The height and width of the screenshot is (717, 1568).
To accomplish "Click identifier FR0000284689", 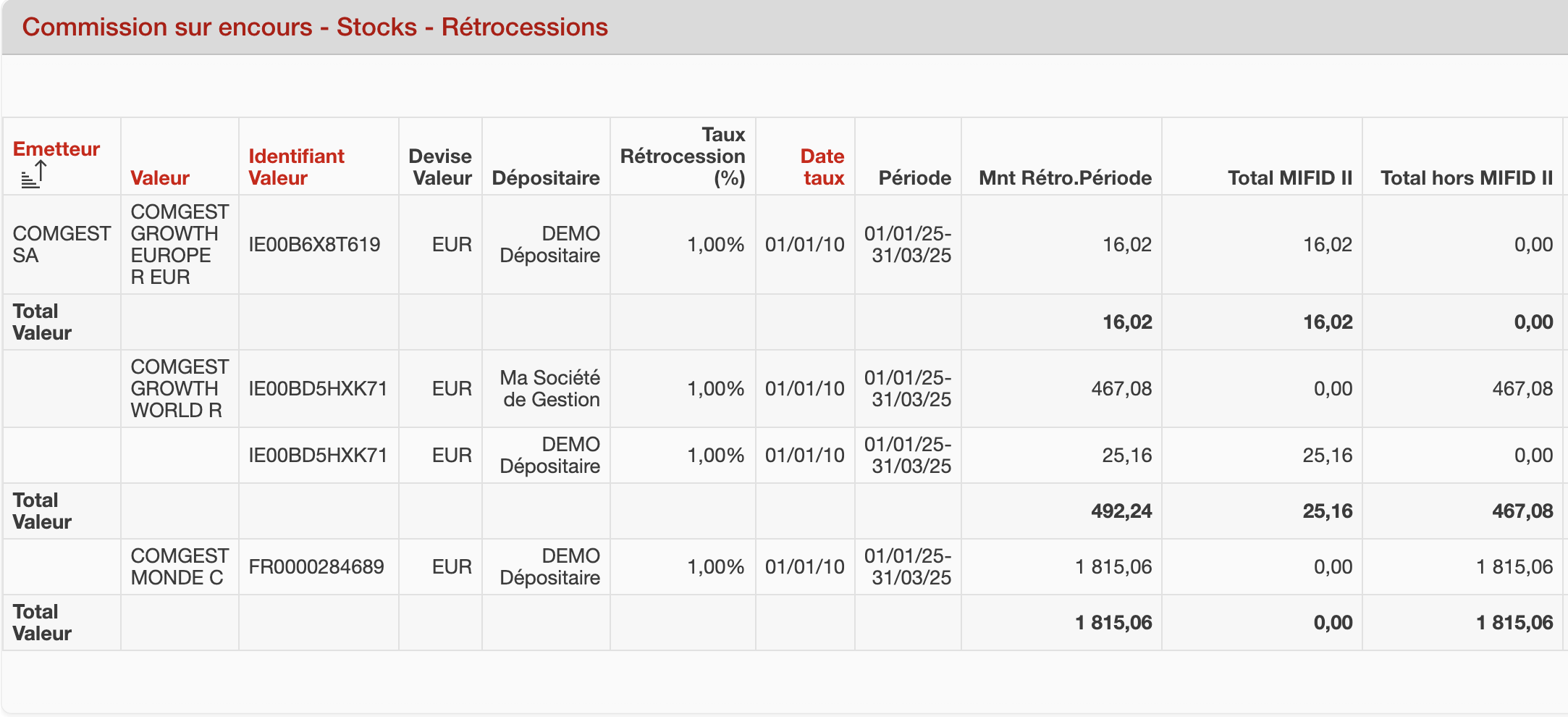I will [316, 567].
